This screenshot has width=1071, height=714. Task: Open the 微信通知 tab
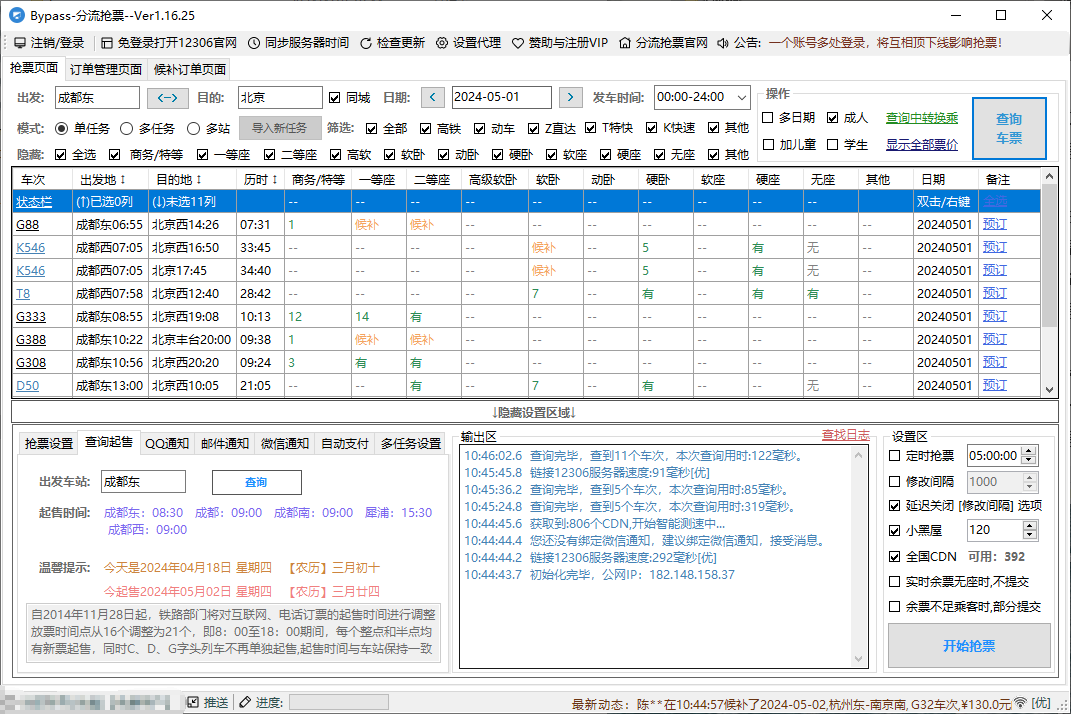[x=285, y=444]
